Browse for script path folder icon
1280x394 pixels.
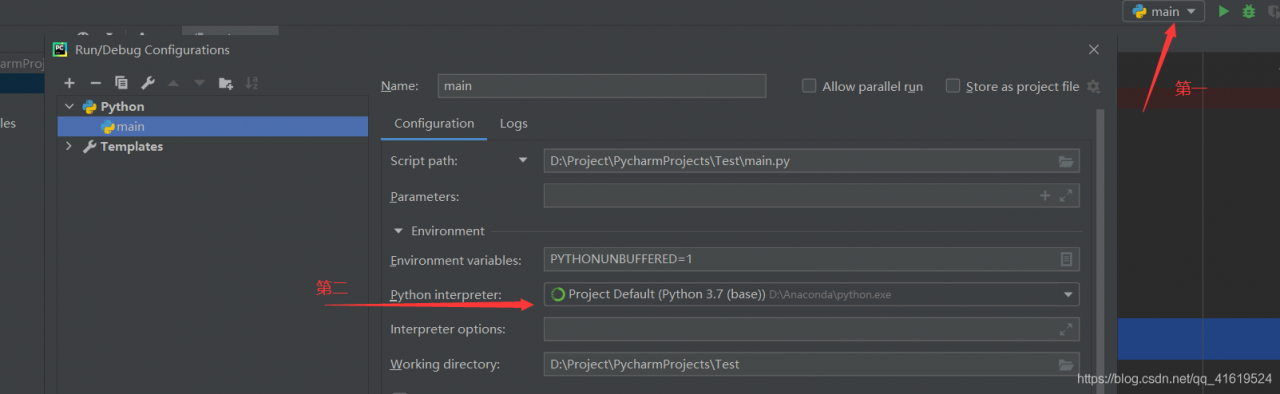[x=1066, y=161]
